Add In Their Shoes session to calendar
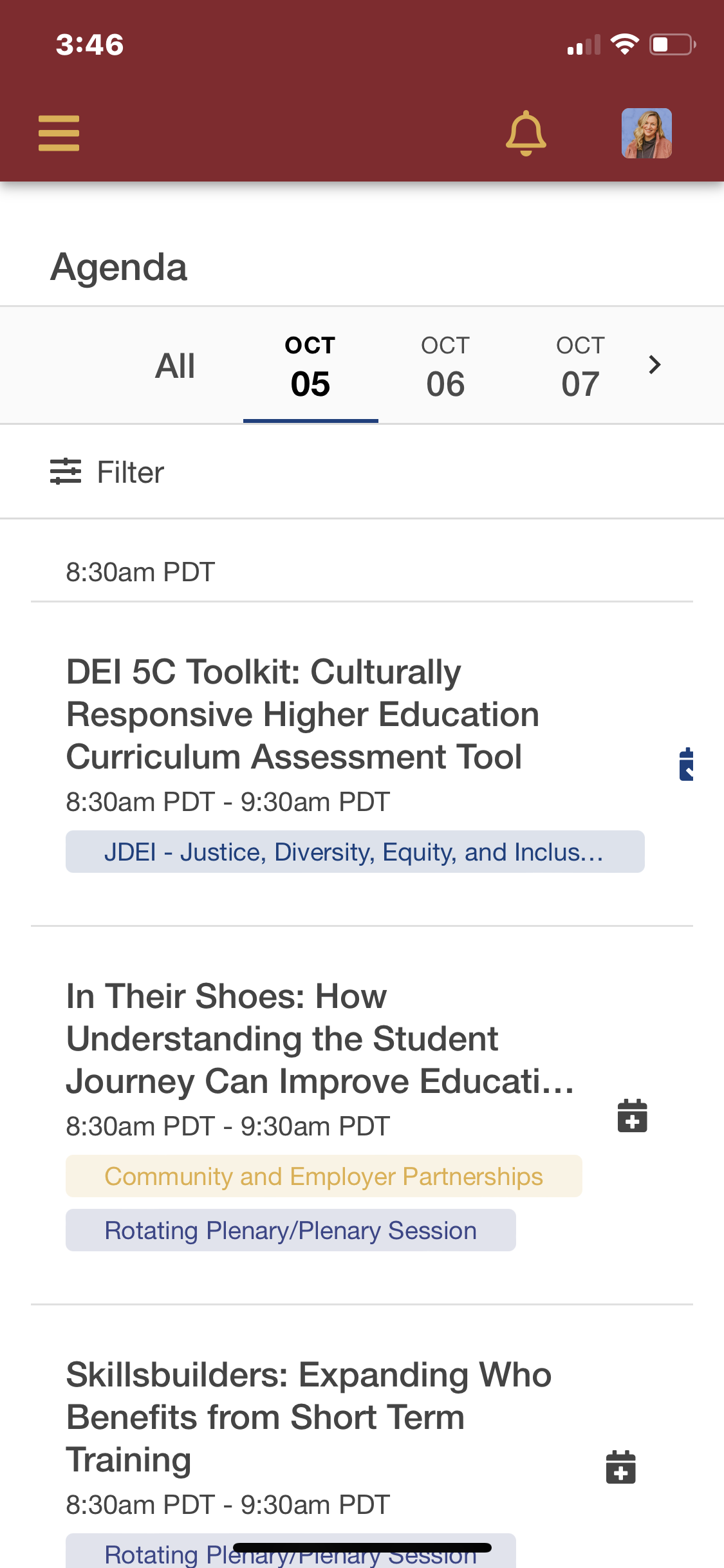 632,1115
